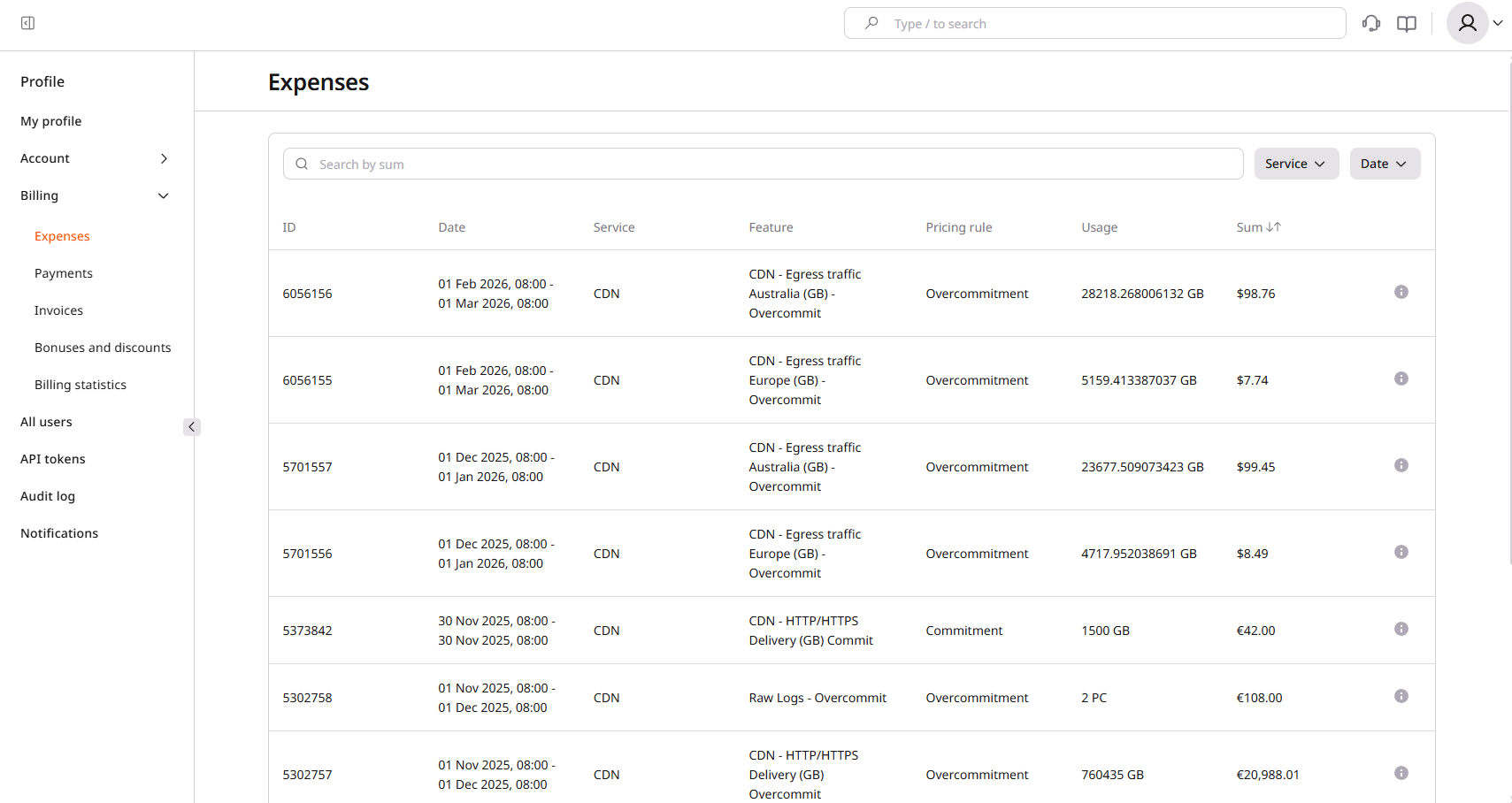Show info for expense 5701557
The image size is (1512, 803).
coord(1401,465)
